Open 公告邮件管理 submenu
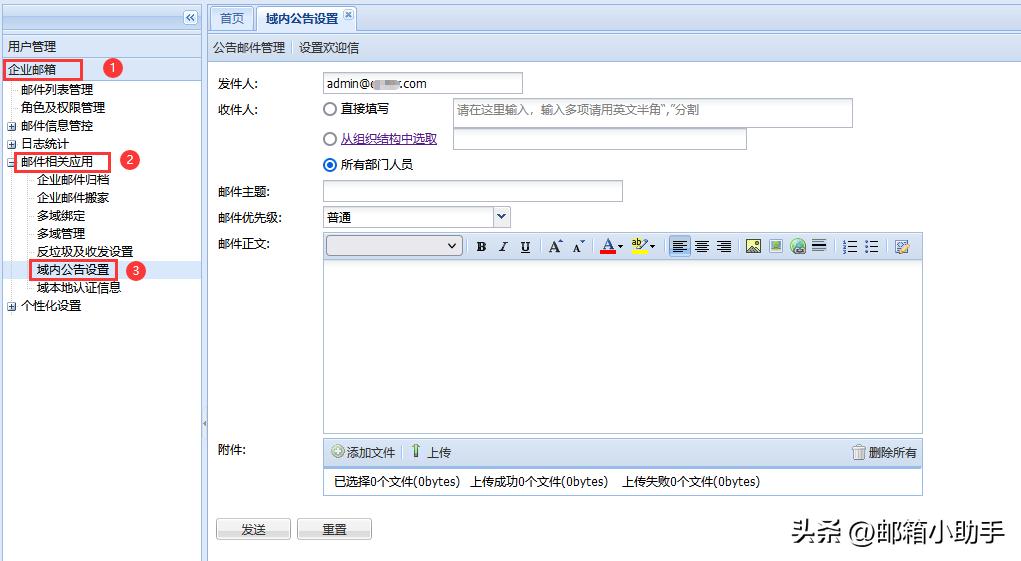This screenshot has width=1021, height=561. [249, 48]
